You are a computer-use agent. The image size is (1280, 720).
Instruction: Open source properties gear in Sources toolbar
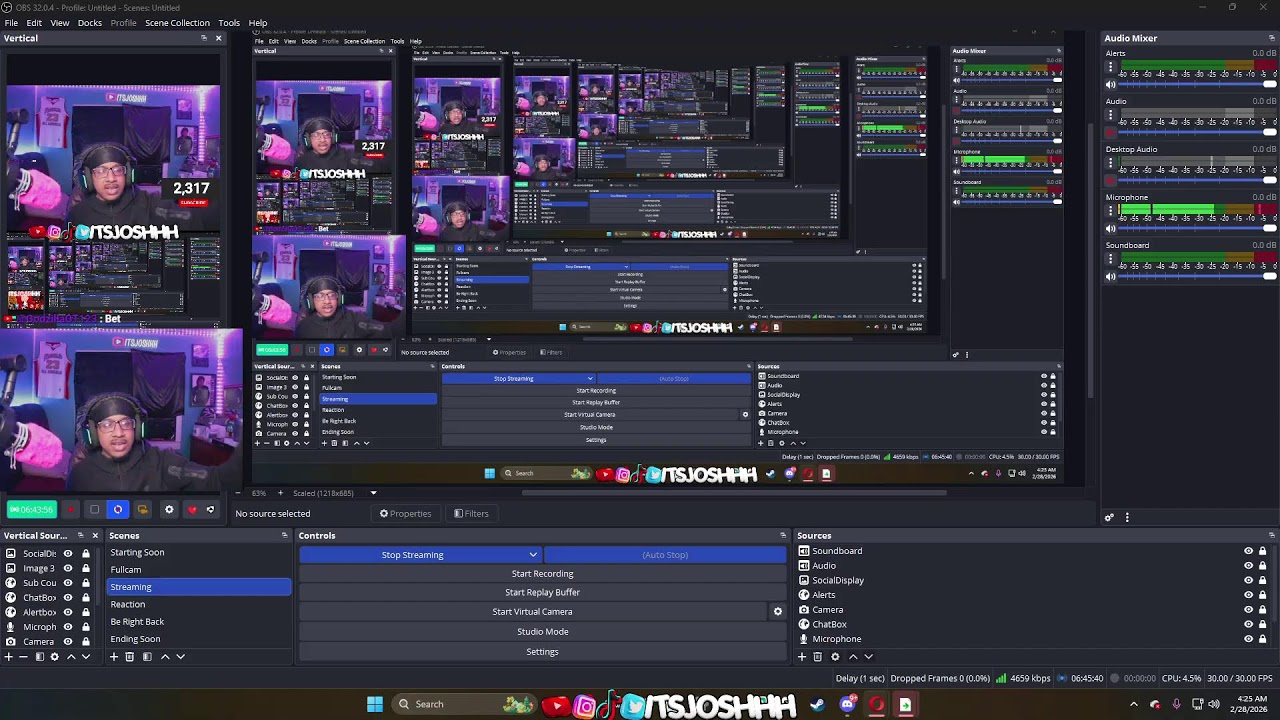coord(835,657)
